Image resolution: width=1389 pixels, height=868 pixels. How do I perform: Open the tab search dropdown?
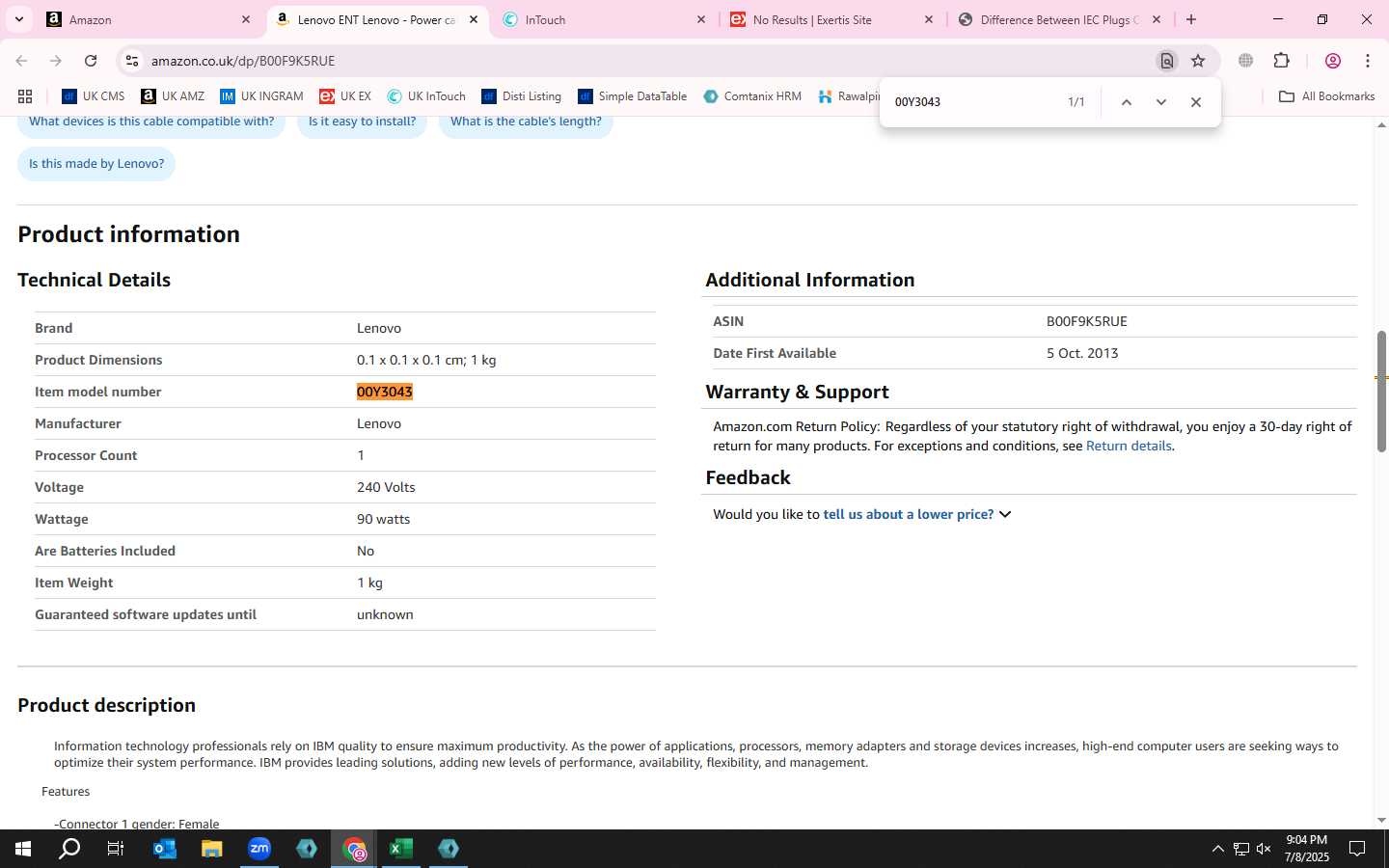tap(18, 19)
